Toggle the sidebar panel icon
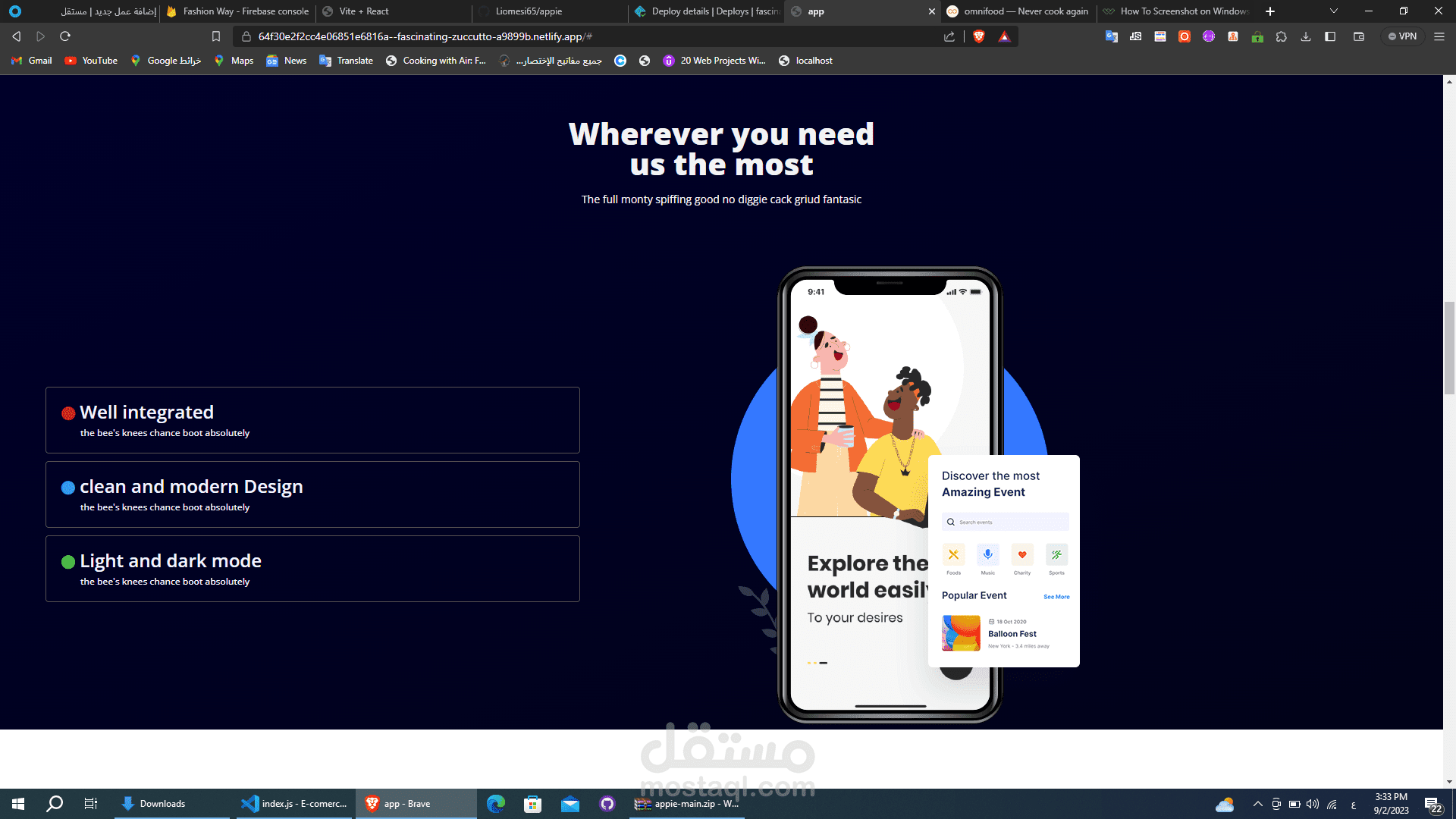Screen dimensions: 1456x819 coord(1330,36)
